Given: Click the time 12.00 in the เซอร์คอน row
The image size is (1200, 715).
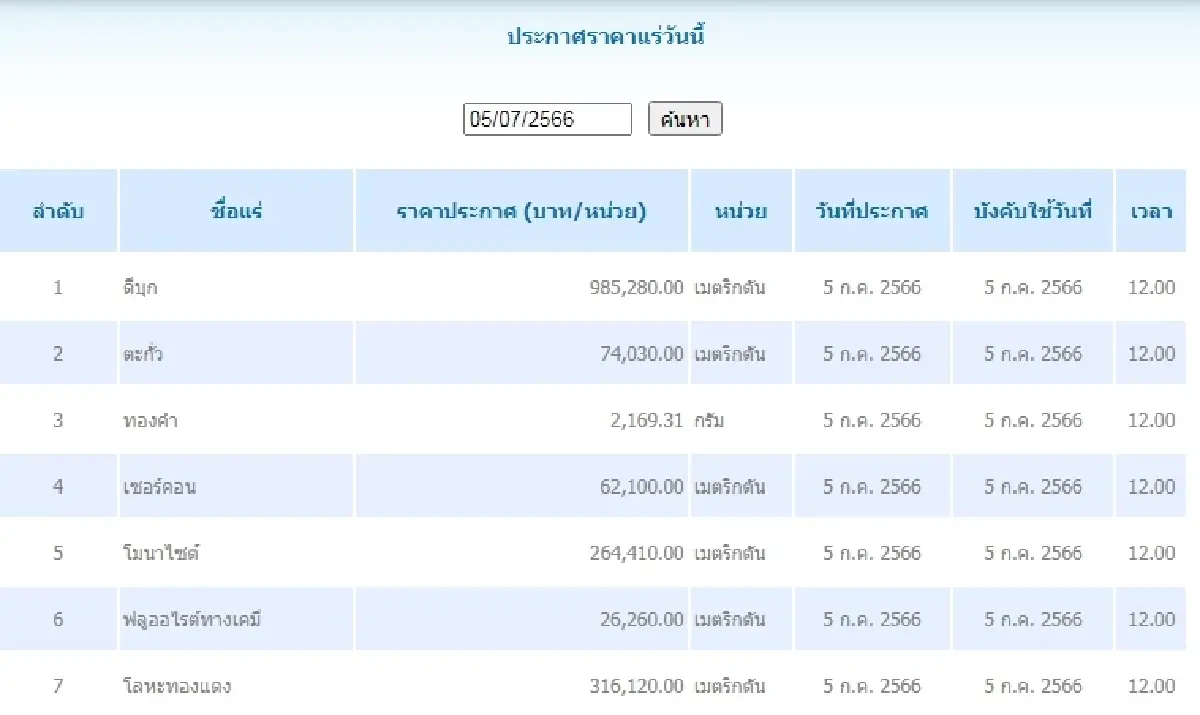Looking at the screenshot, I should coord(1151,487).
